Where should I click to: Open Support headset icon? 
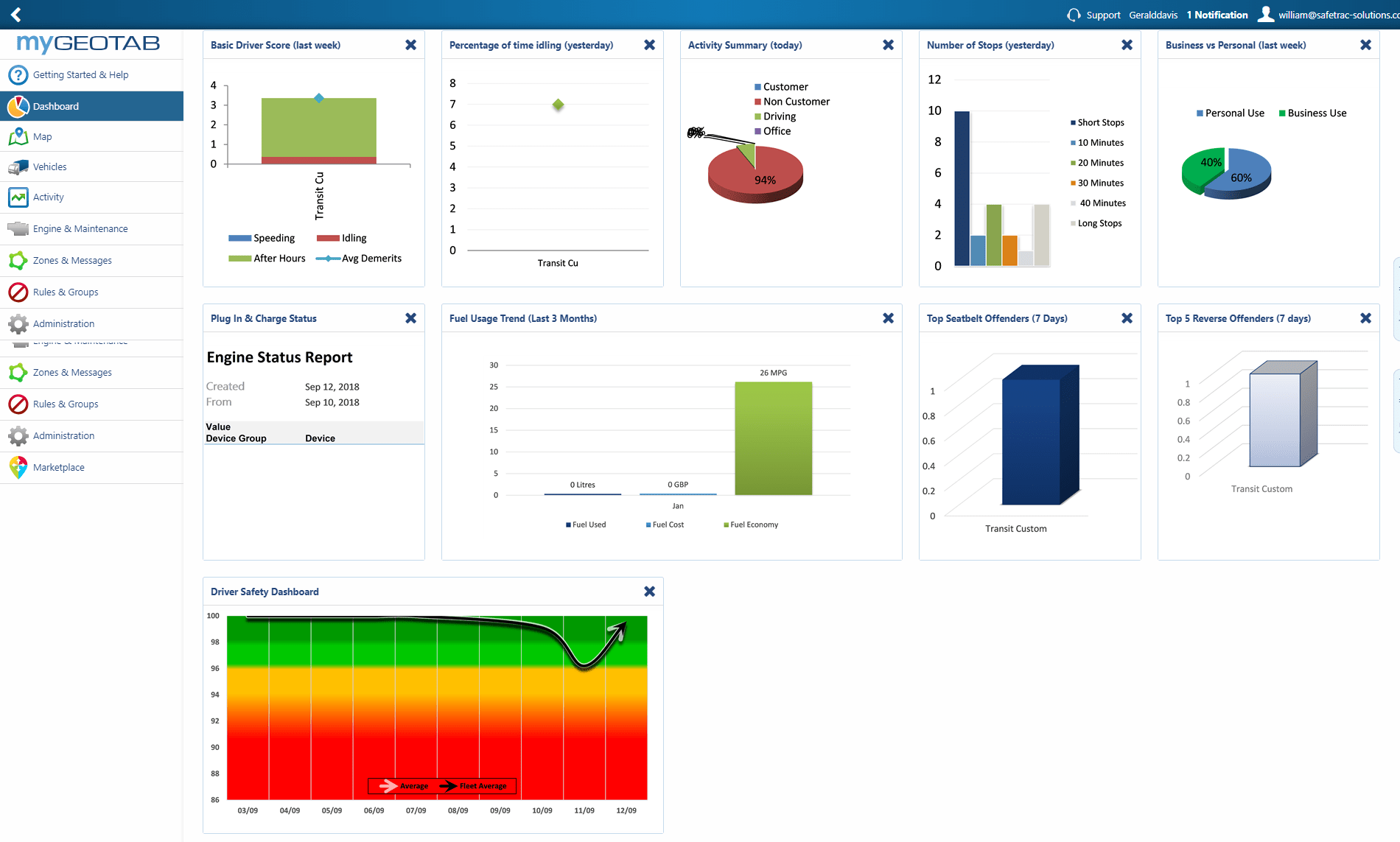pos(1074,15)
